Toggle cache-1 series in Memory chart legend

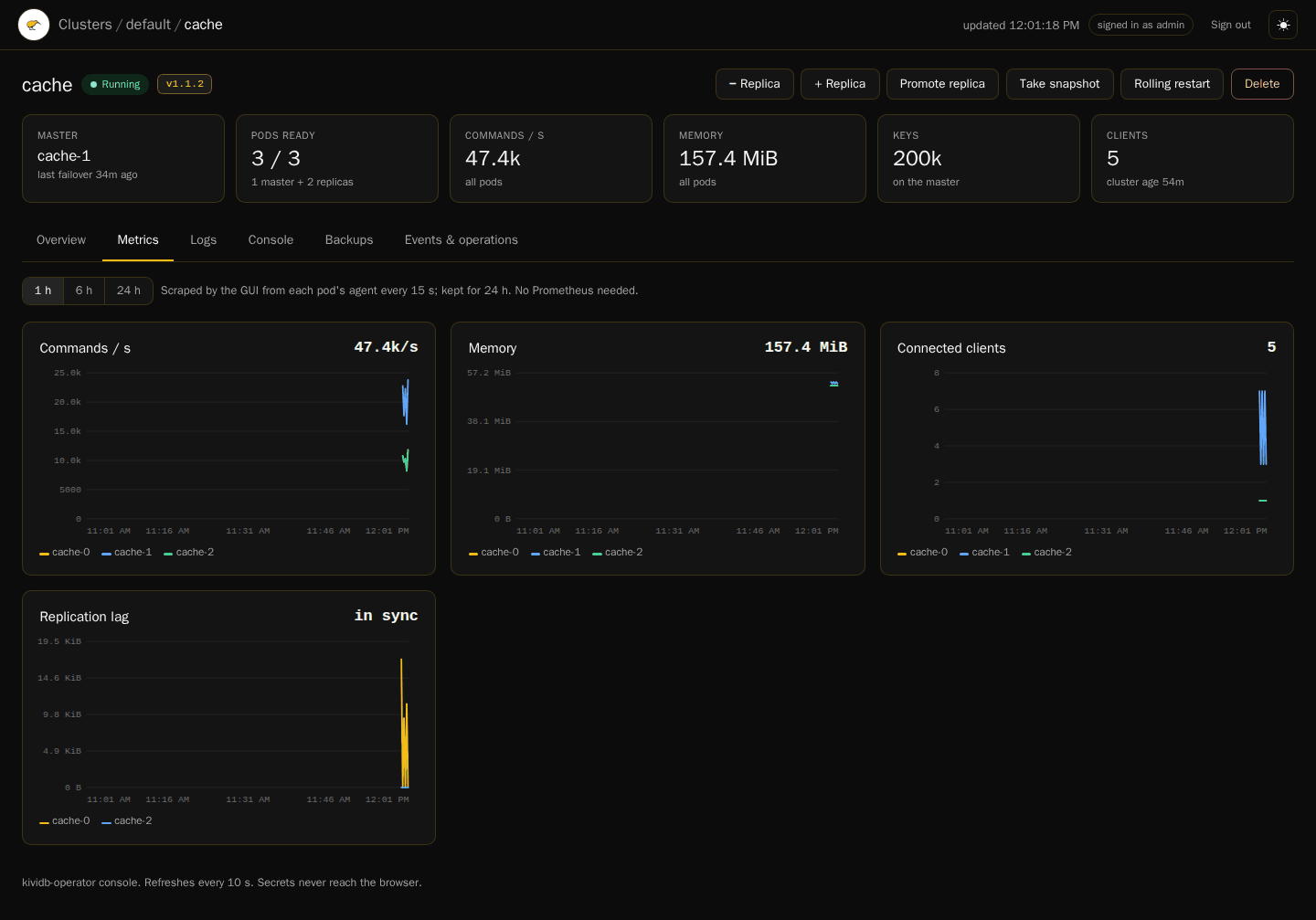coord(556,553)
